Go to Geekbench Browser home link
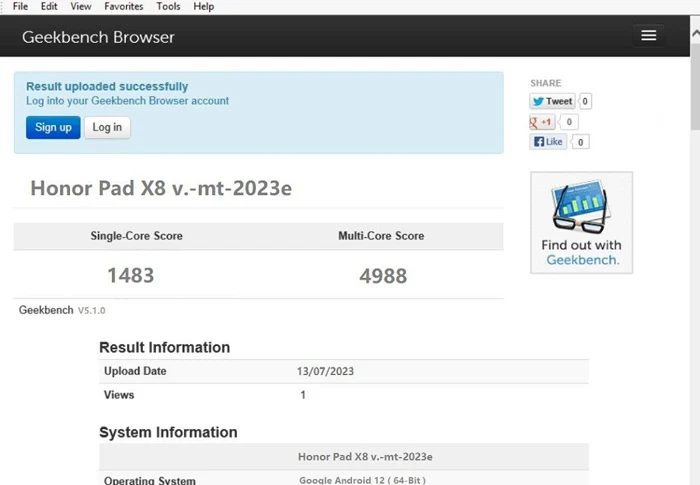 (x=98, y=37)
